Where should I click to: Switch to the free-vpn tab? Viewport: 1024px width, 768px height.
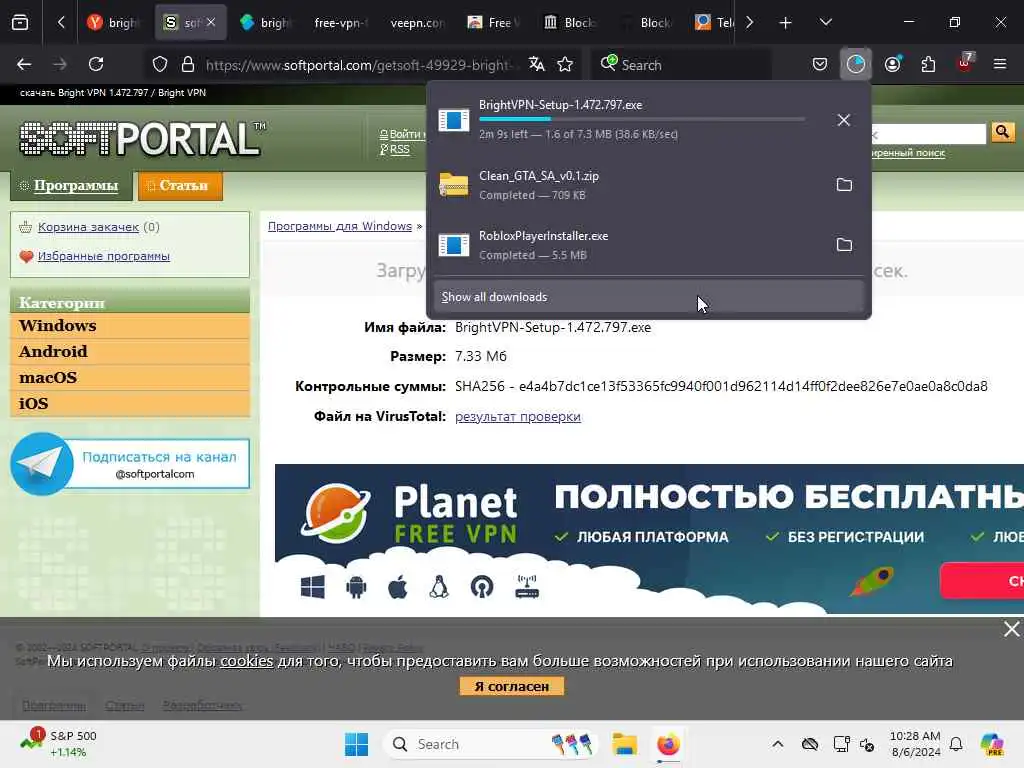click(x=340, y=23)
